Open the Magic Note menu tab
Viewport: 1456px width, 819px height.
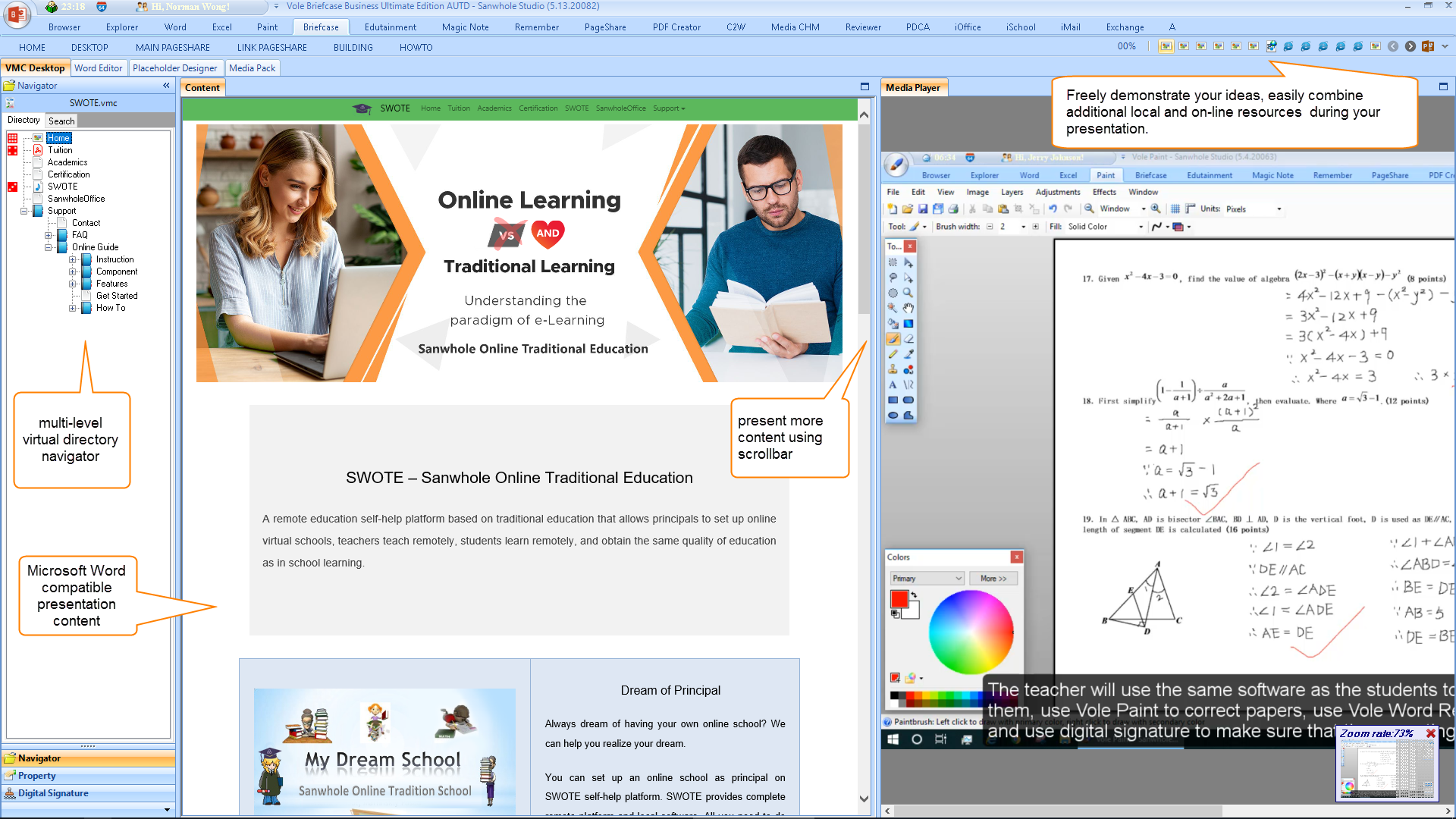[x=465, y=27]
